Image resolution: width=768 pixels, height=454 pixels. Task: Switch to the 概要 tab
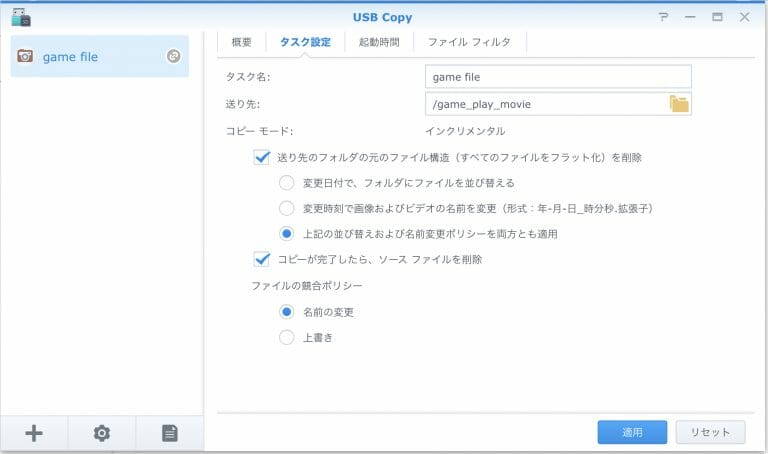coord(241,42)
